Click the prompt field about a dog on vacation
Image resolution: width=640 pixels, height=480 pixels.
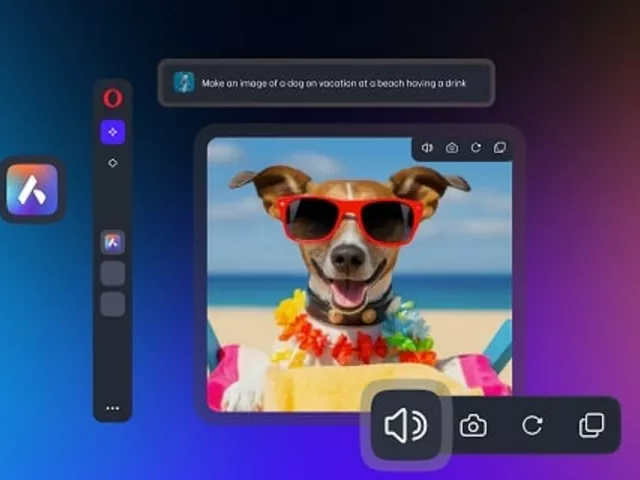tap(334, 83)
